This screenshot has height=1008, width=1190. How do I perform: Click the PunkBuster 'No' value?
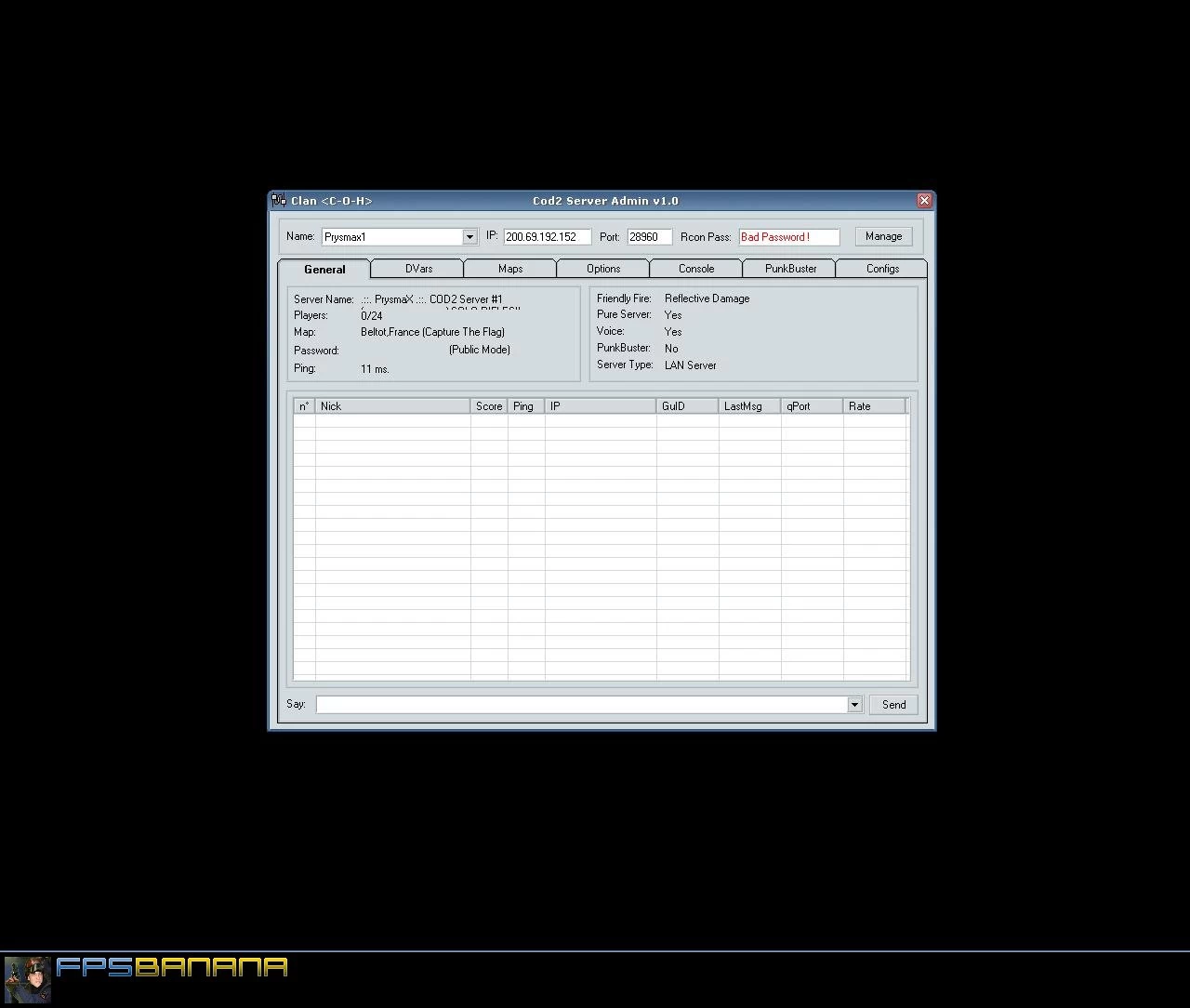coord(671,349)
